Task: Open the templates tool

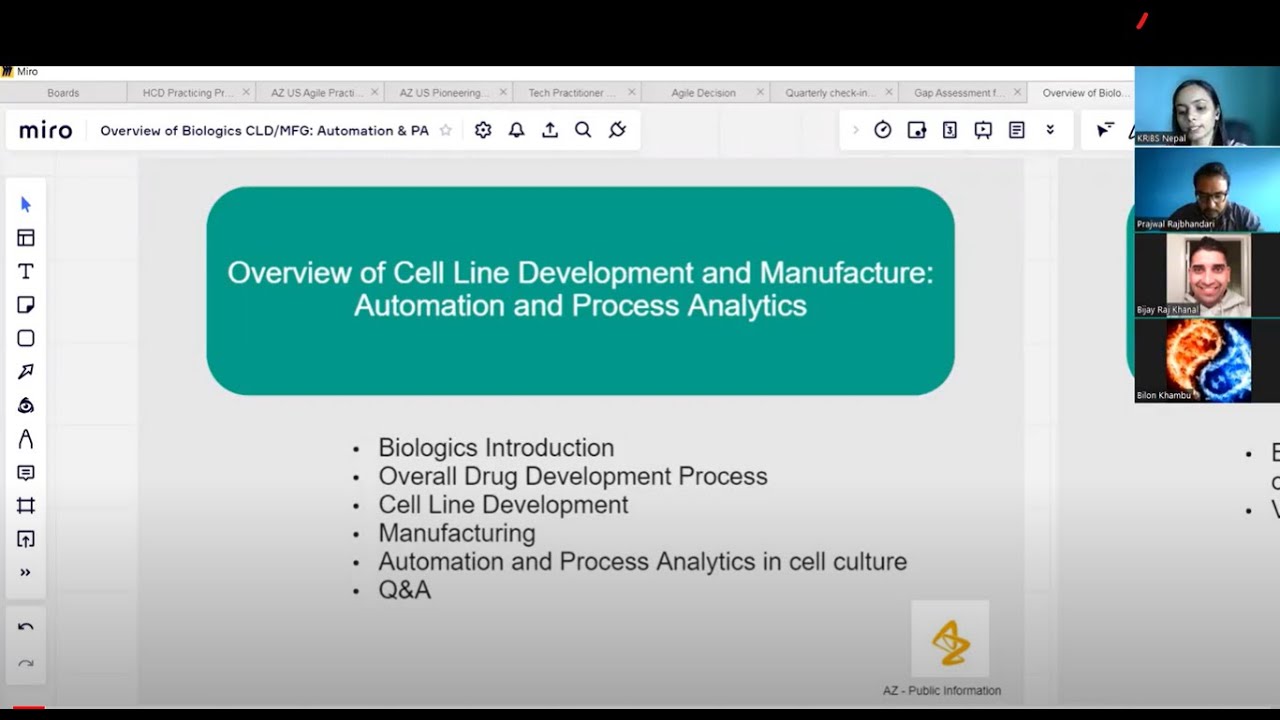Action: [x=26, y=238]
